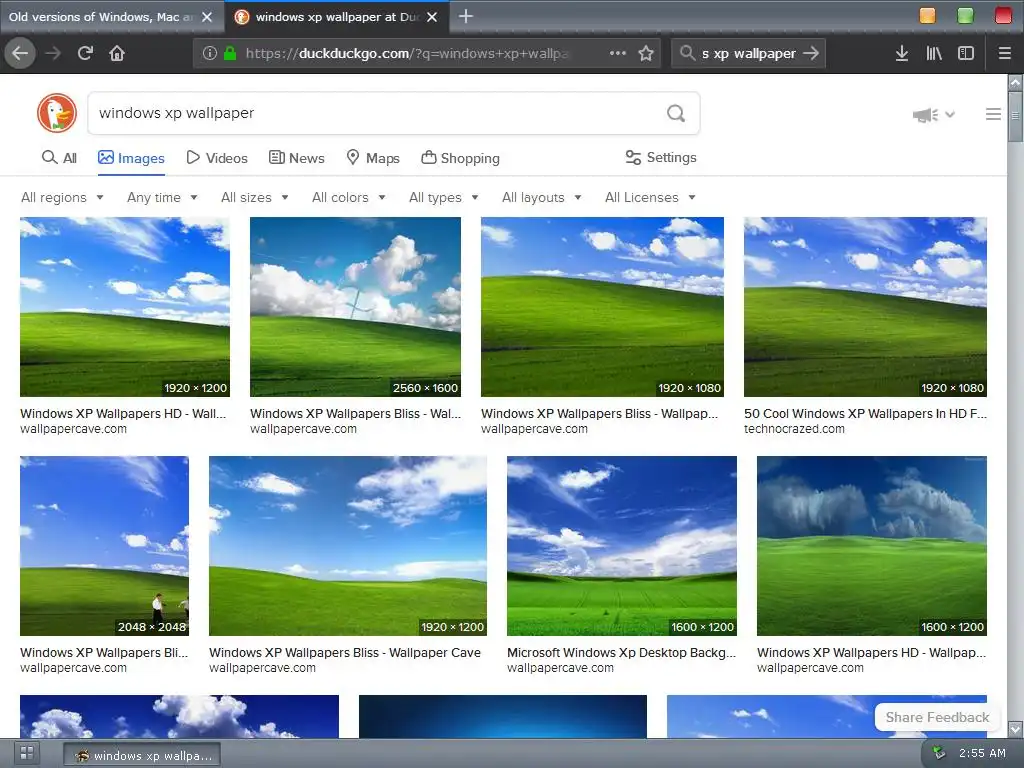Click the search bar magnifier icon in toolbar
Screen dimensions: 1024x768
(687, 53)
